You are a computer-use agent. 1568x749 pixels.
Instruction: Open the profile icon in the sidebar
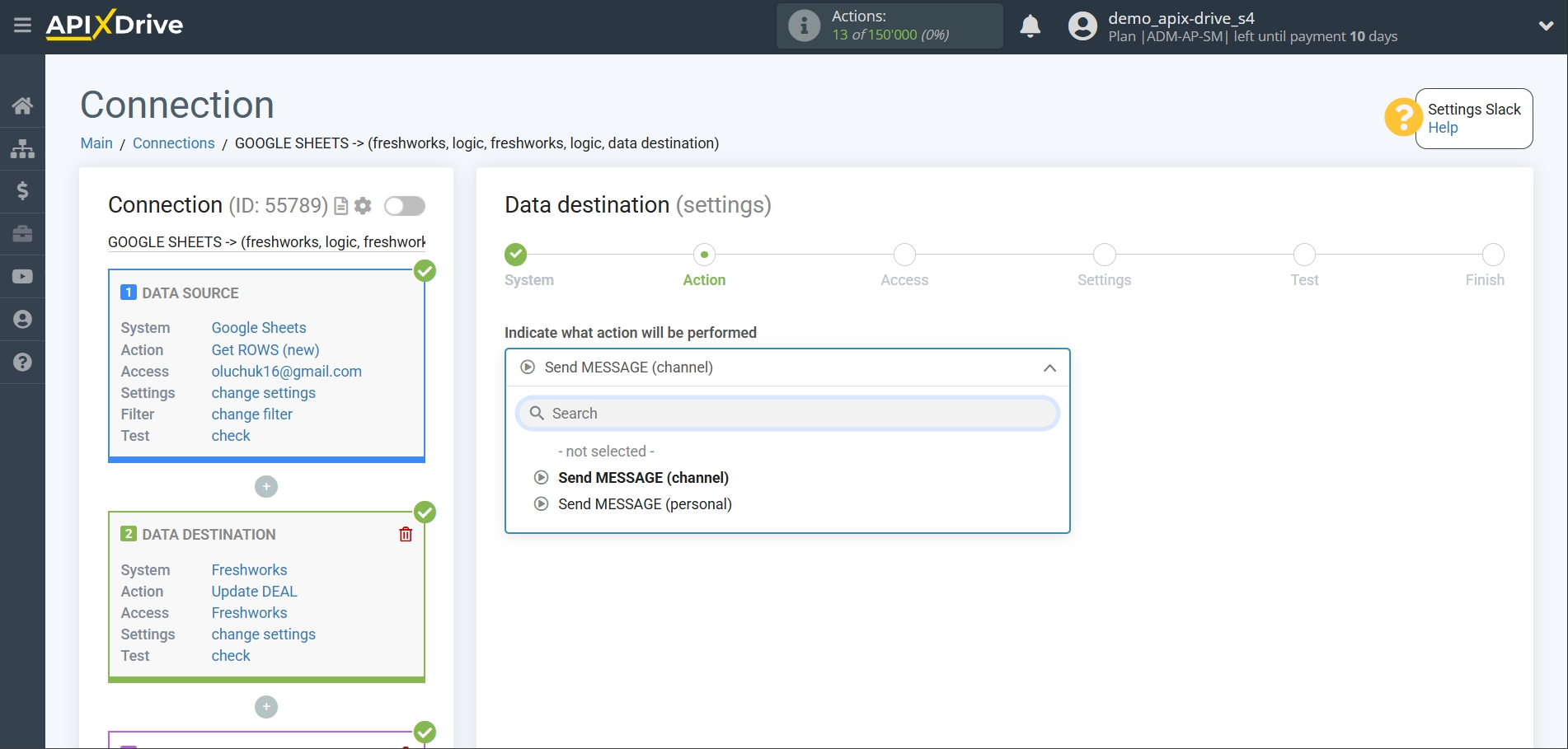tap(22, 320)
